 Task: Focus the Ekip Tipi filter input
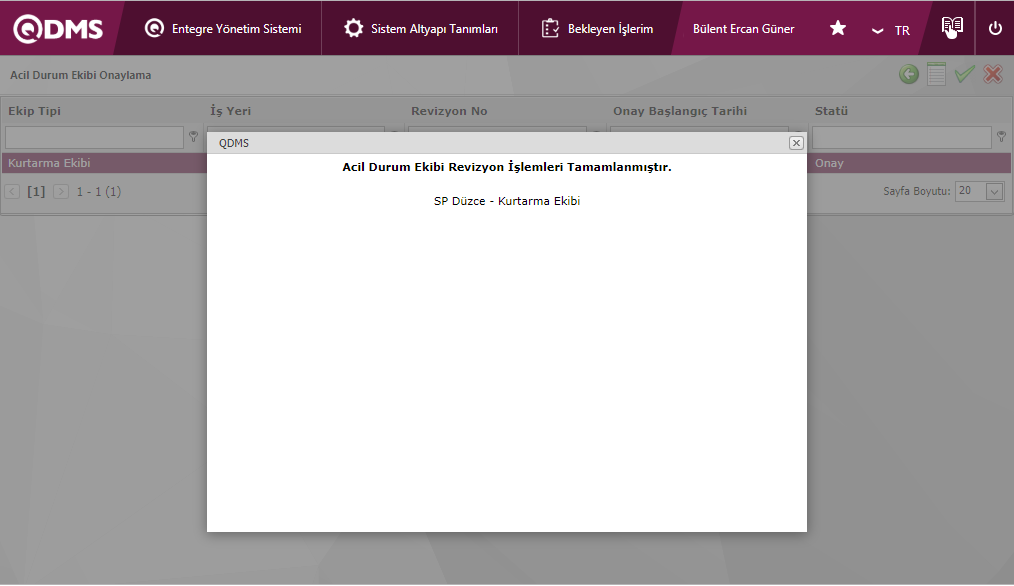coord(94,137)
